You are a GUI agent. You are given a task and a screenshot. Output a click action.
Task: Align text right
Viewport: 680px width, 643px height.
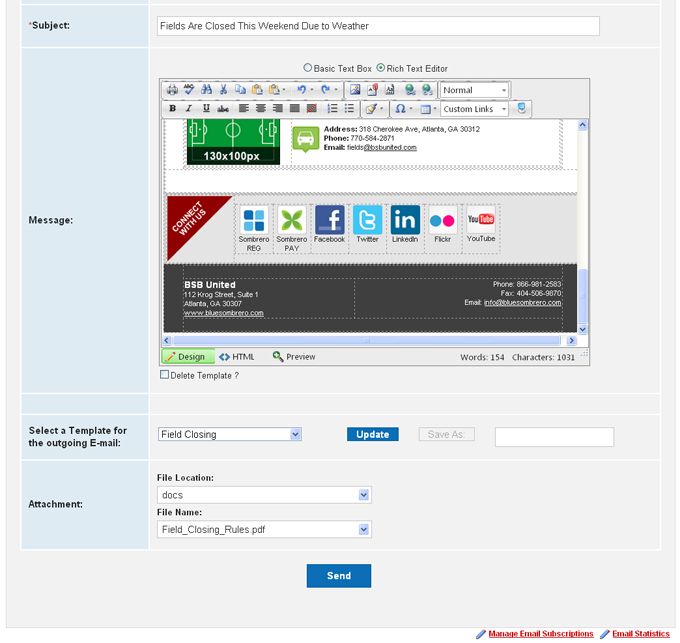coord(278,108)
